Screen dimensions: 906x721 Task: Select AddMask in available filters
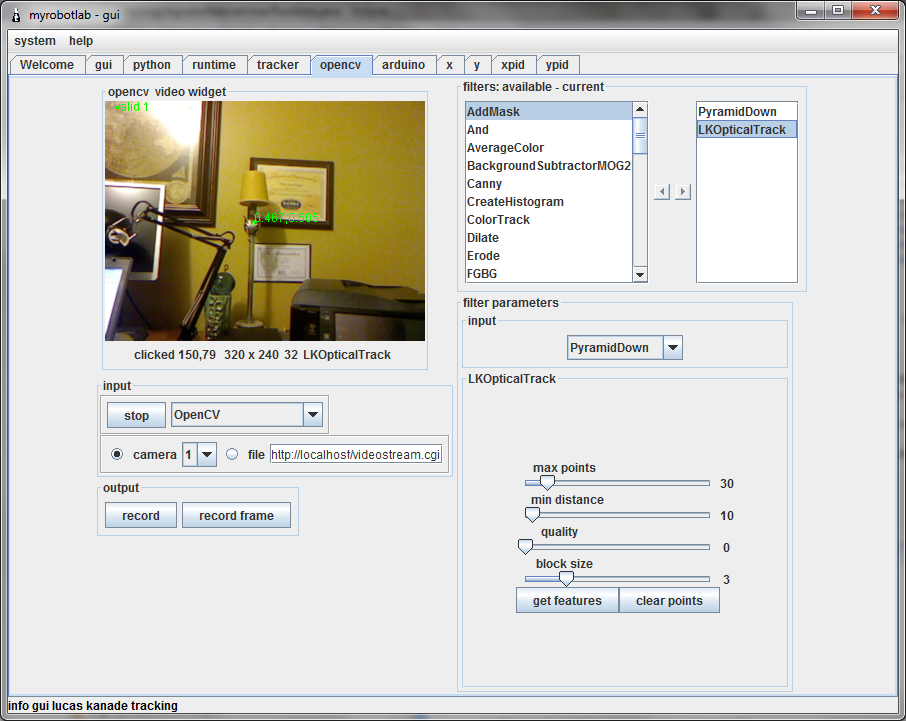tap(548, 112)
